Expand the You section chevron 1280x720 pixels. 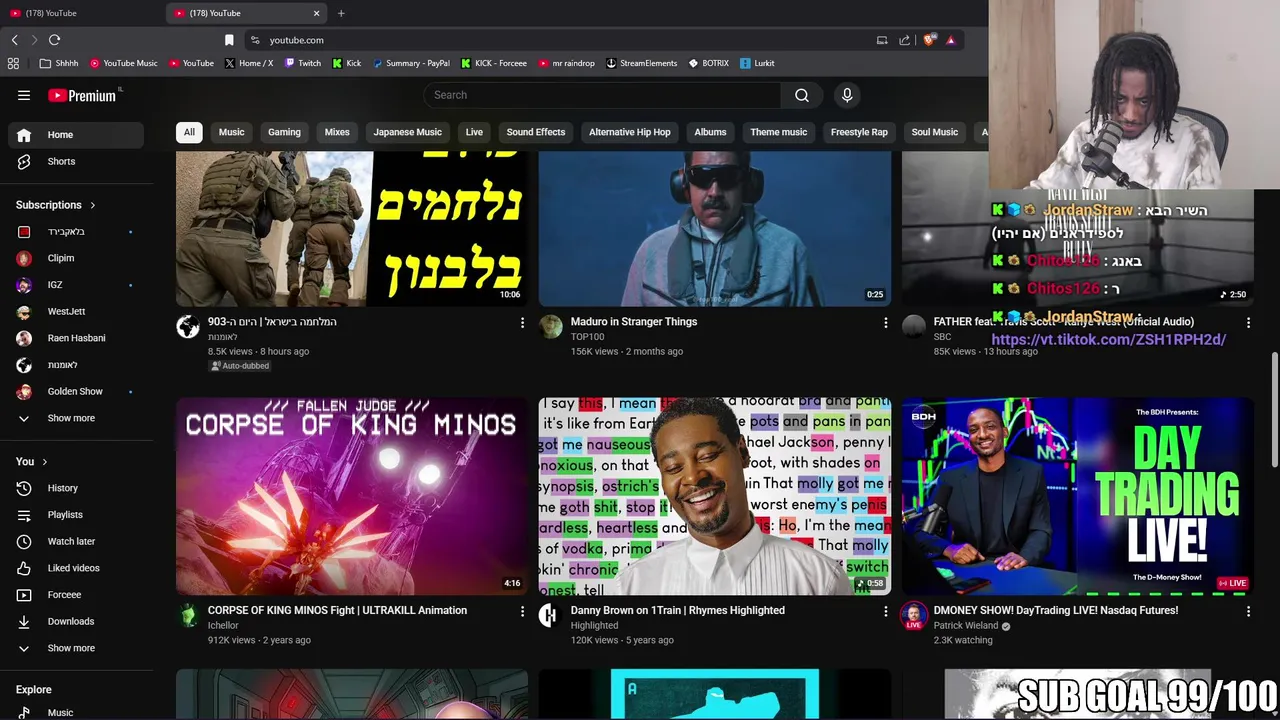44,462
